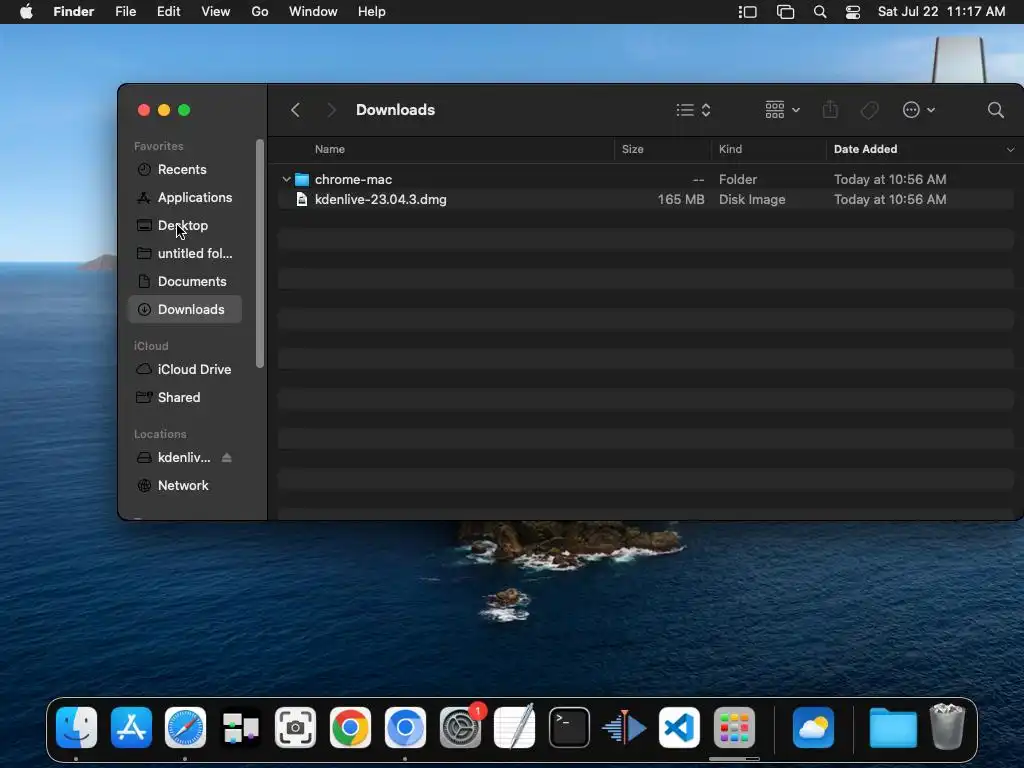The height and width of the screenshot is (768, 1024).
Task: Sort by the Kind column header
Action: pos(730,149)
